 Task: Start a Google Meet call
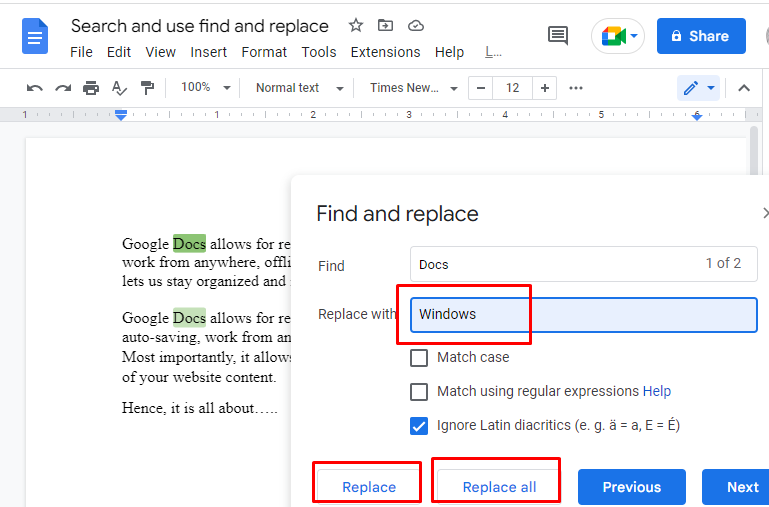click(618, 36)
